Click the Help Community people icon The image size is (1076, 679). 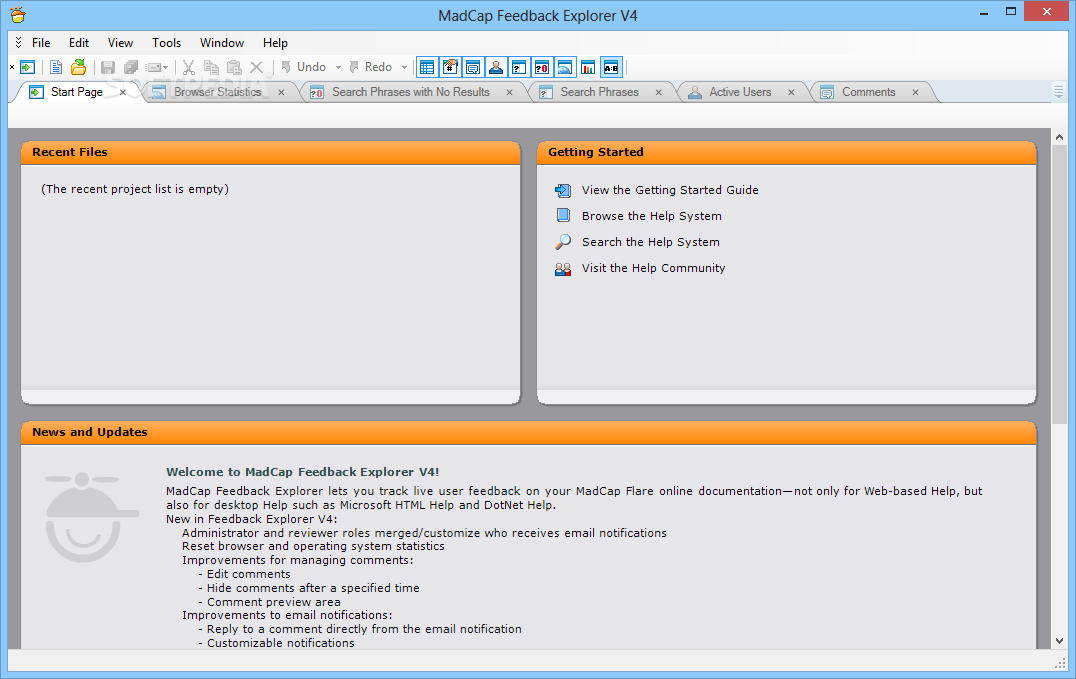coord(563,268)
